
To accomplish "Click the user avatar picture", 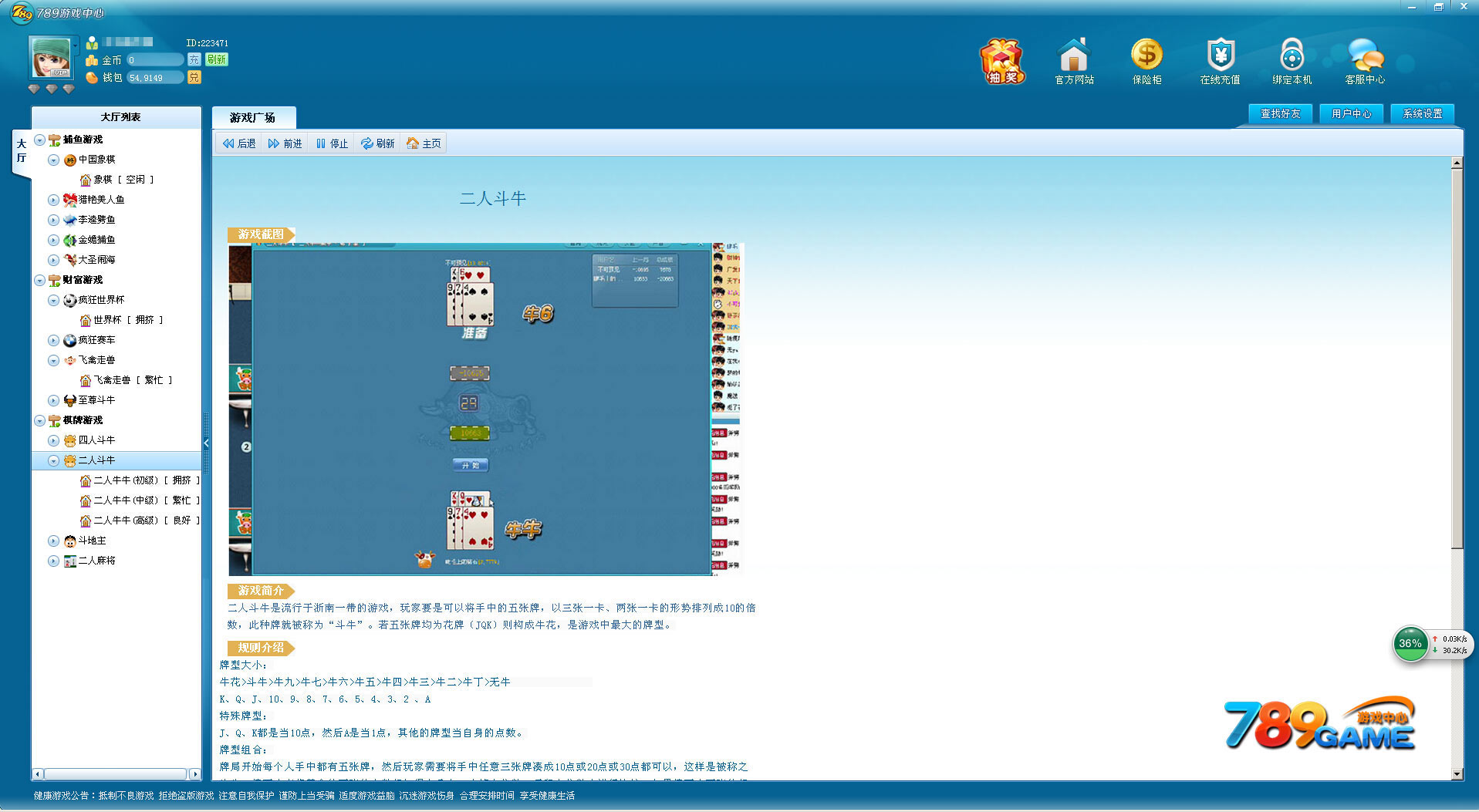I will 51,57.
